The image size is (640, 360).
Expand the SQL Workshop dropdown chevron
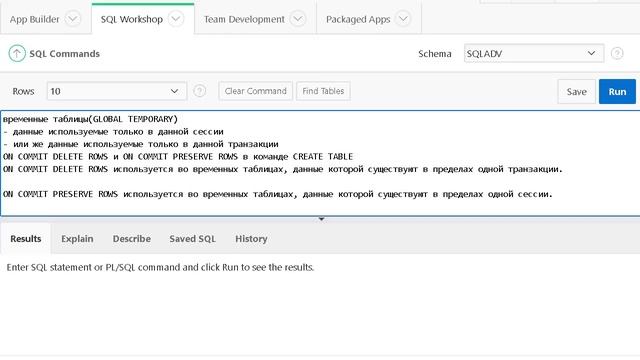point(176,19)
